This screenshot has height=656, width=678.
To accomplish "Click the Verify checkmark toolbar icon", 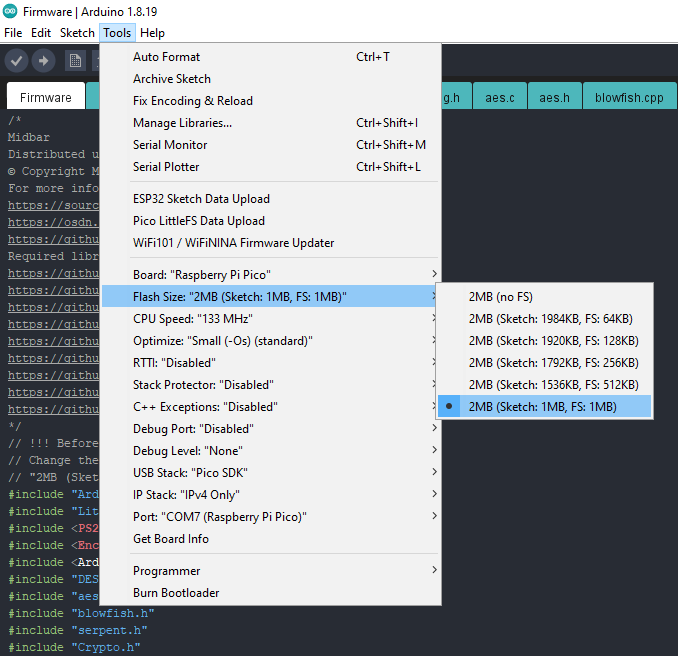I will [16, 61].
